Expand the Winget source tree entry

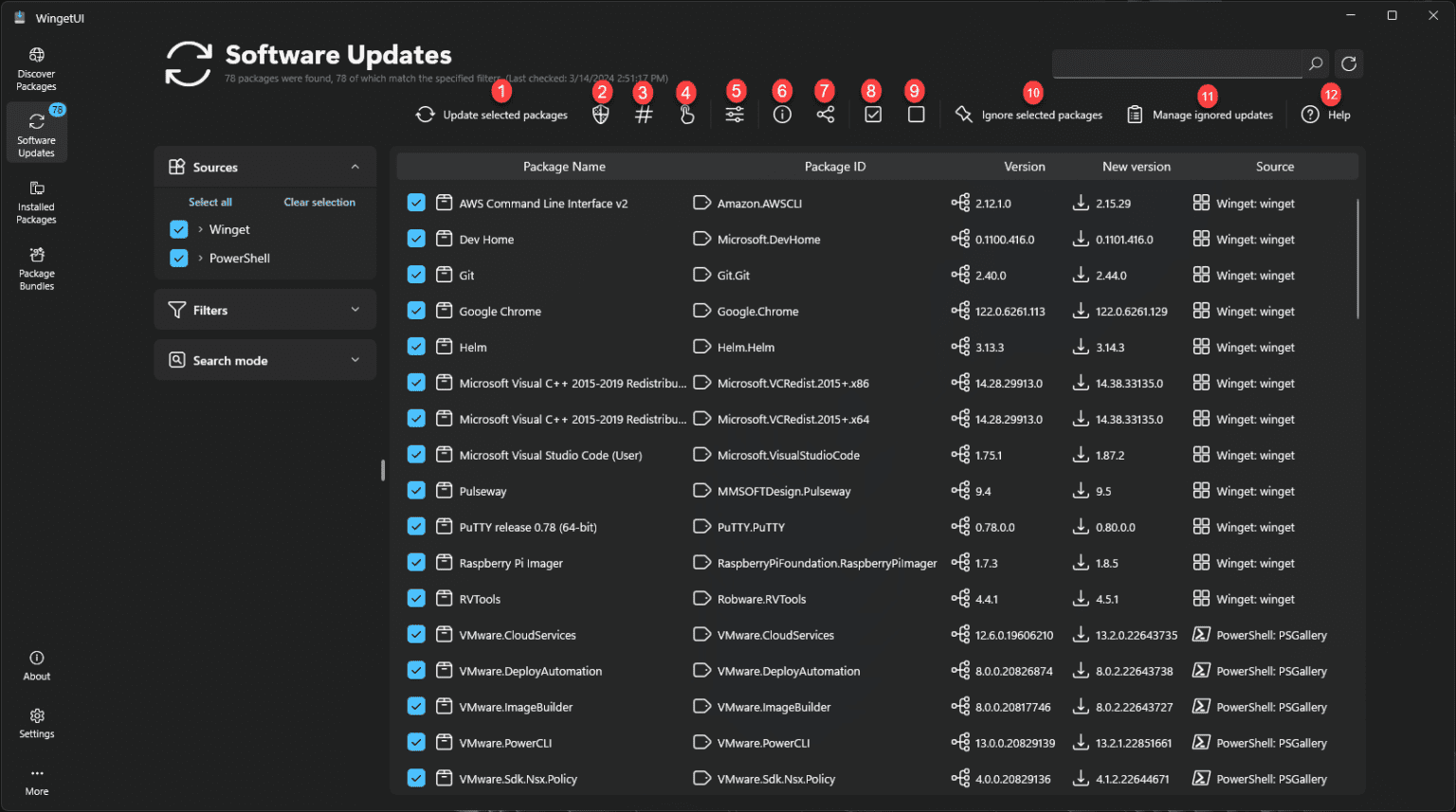pos(200,228)
